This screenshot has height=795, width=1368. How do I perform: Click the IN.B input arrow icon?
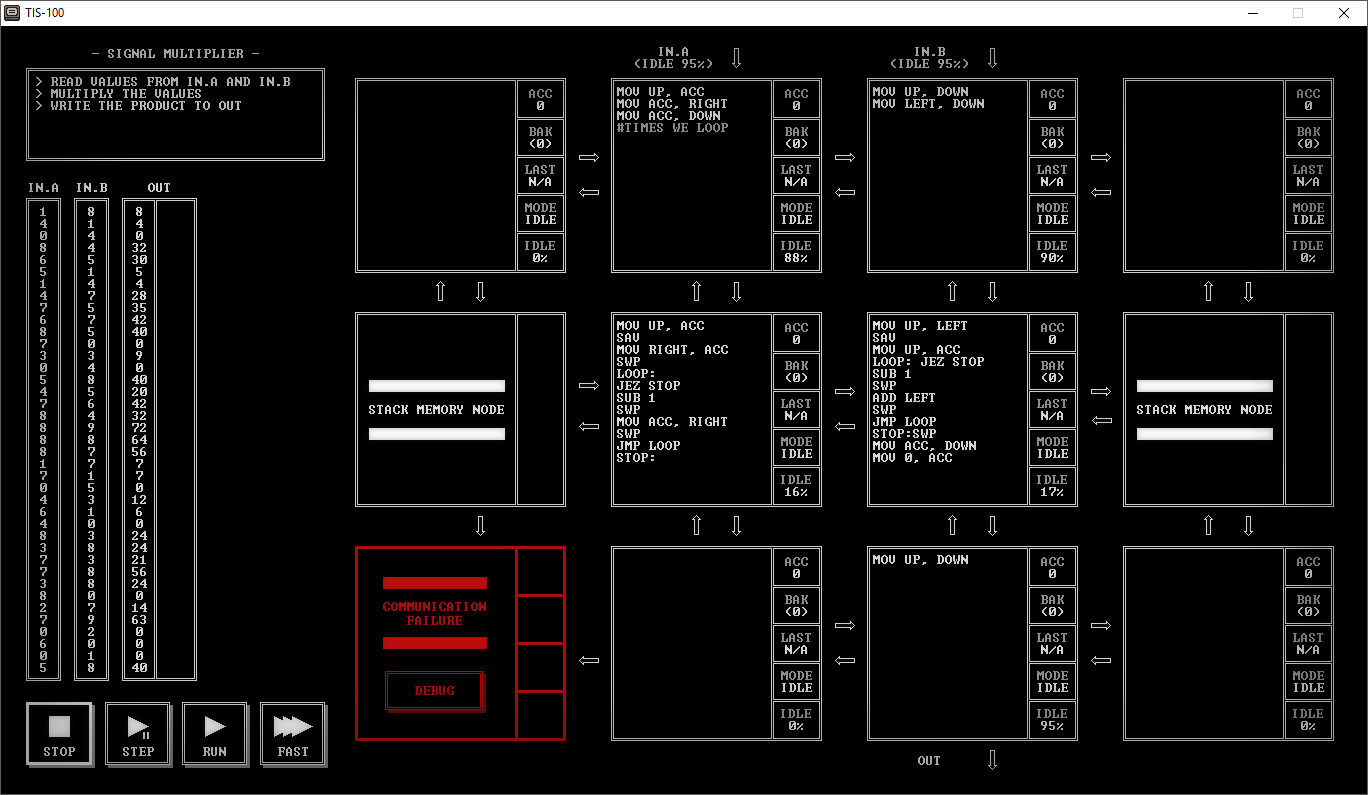[x=993, y=58]
